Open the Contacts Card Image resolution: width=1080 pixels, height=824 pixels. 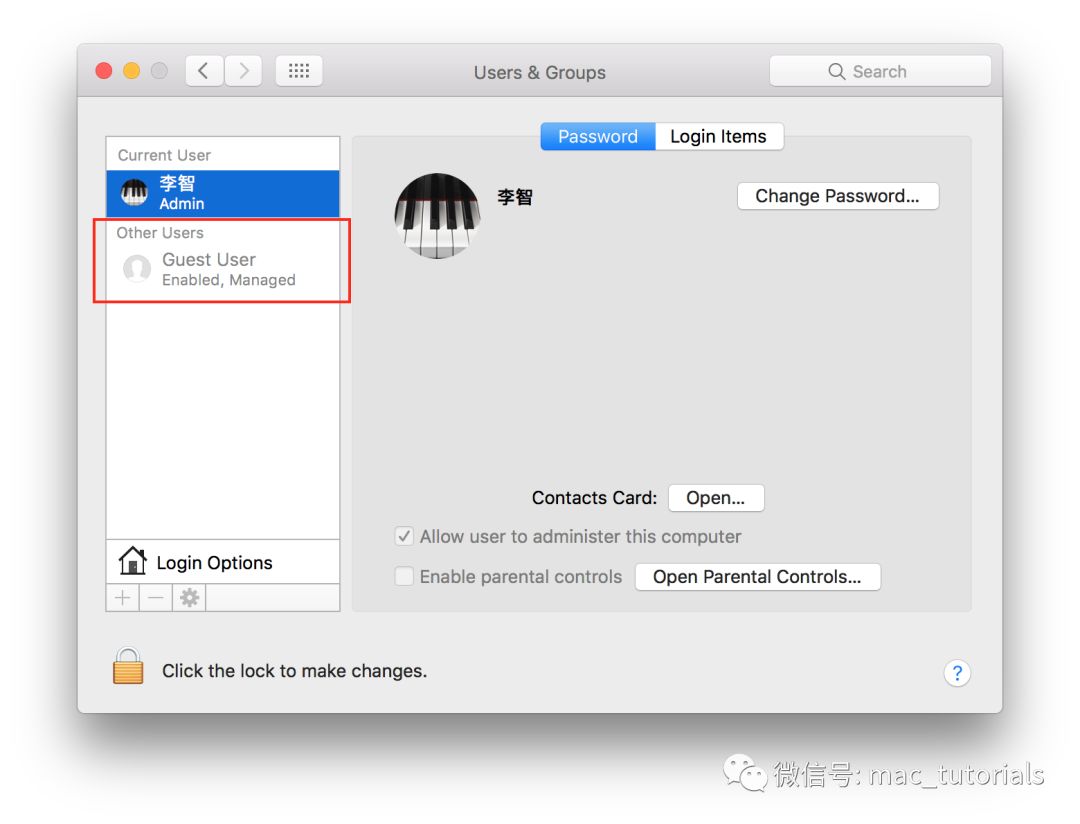coord(715,498)
